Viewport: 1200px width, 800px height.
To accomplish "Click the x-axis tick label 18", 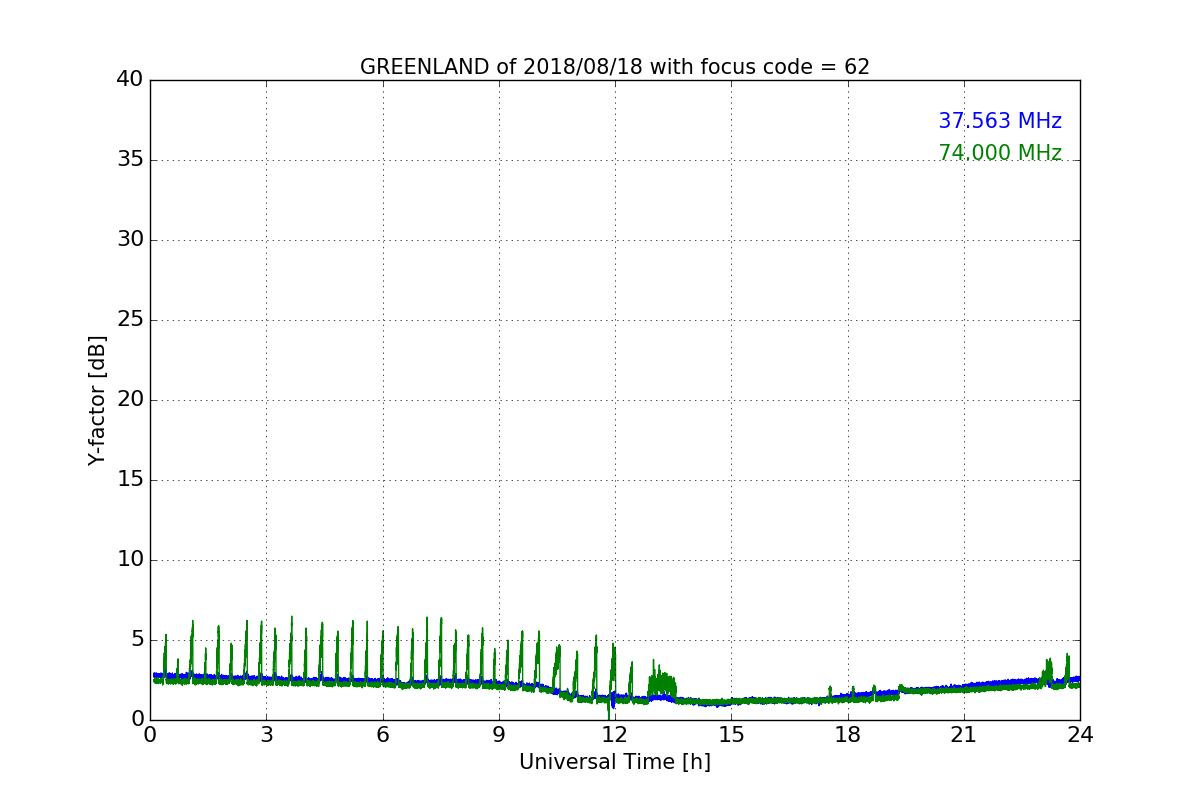I will pyautogui.click(x=848, y=735).
